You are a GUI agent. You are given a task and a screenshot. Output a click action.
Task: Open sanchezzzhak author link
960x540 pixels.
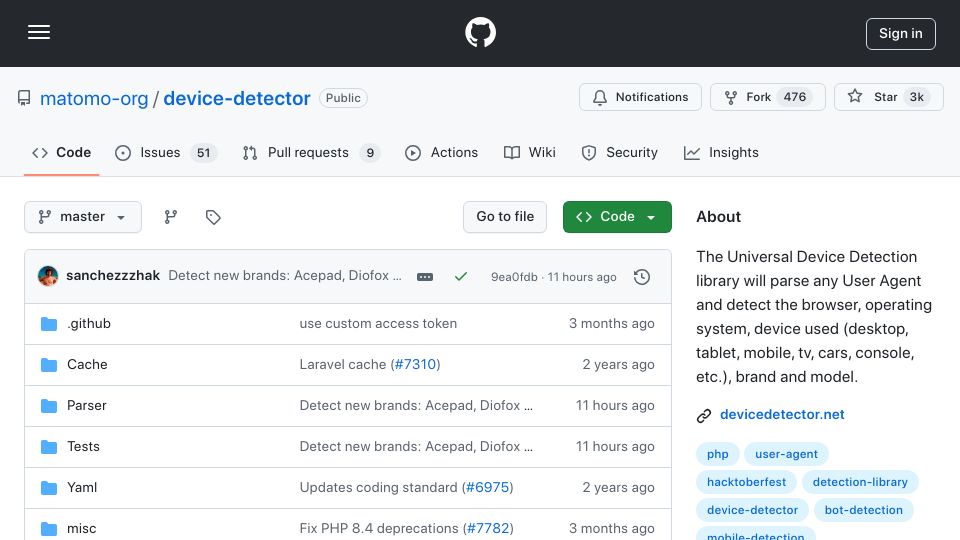(113, 276)
